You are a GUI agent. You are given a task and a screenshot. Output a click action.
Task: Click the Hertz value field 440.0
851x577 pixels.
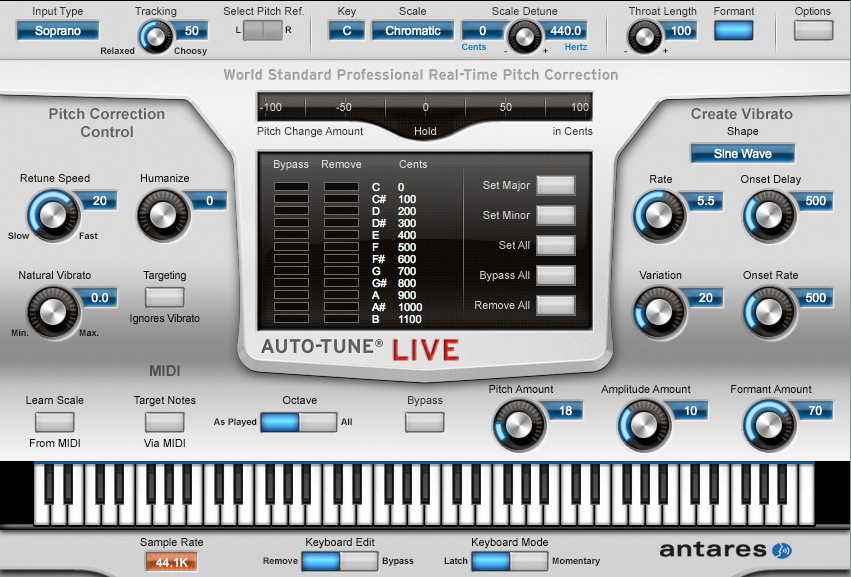pyautogui.click(x=566, y=31)
